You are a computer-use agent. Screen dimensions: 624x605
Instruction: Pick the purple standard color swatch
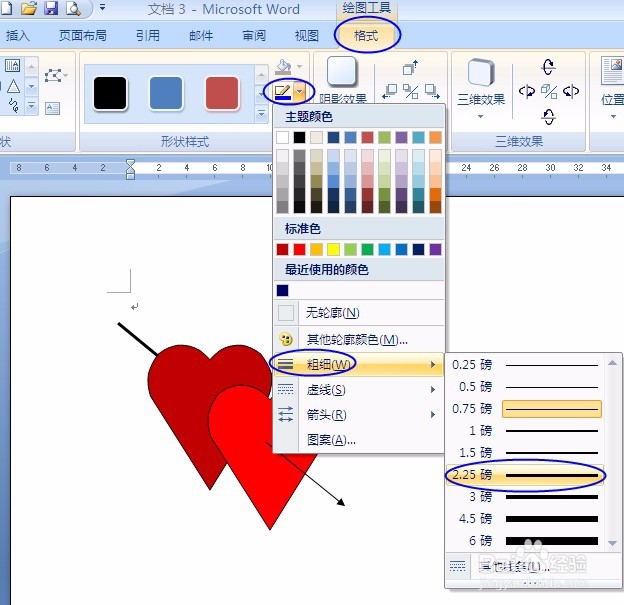coord(435,250)
